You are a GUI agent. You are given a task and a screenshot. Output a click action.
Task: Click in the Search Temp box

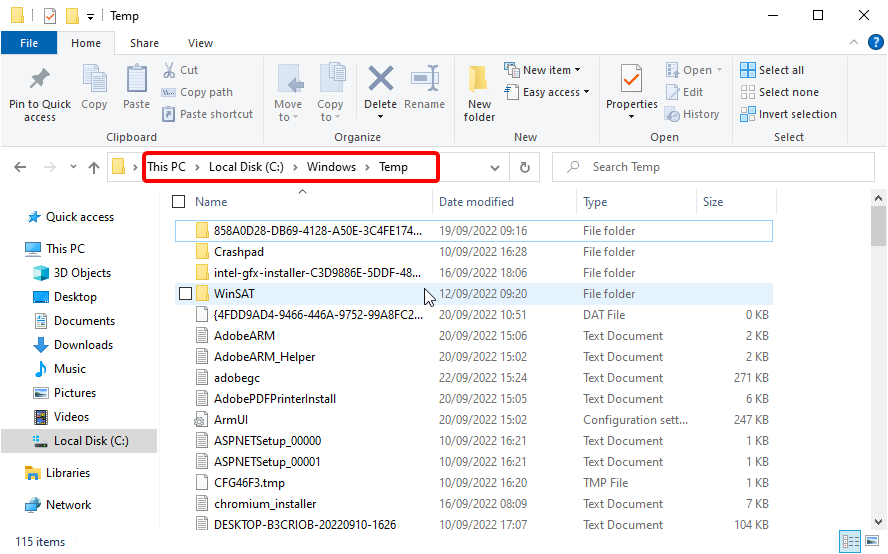point(714,167)
